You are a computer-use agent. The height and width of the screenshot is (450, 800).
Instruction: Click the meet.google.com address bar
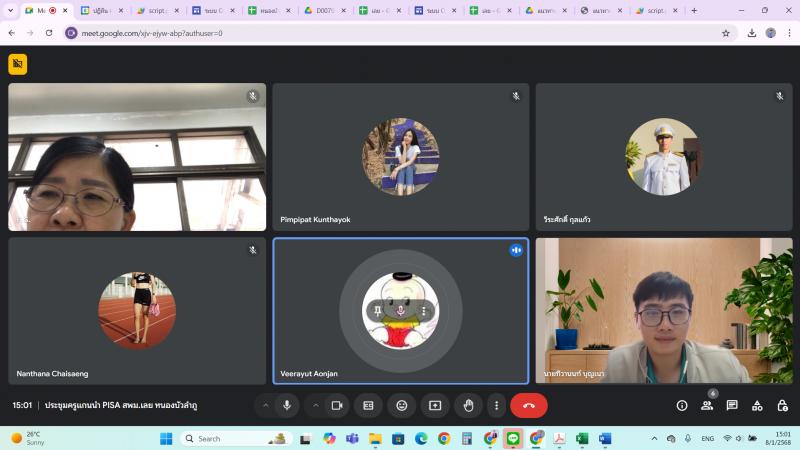coord(401,33)
